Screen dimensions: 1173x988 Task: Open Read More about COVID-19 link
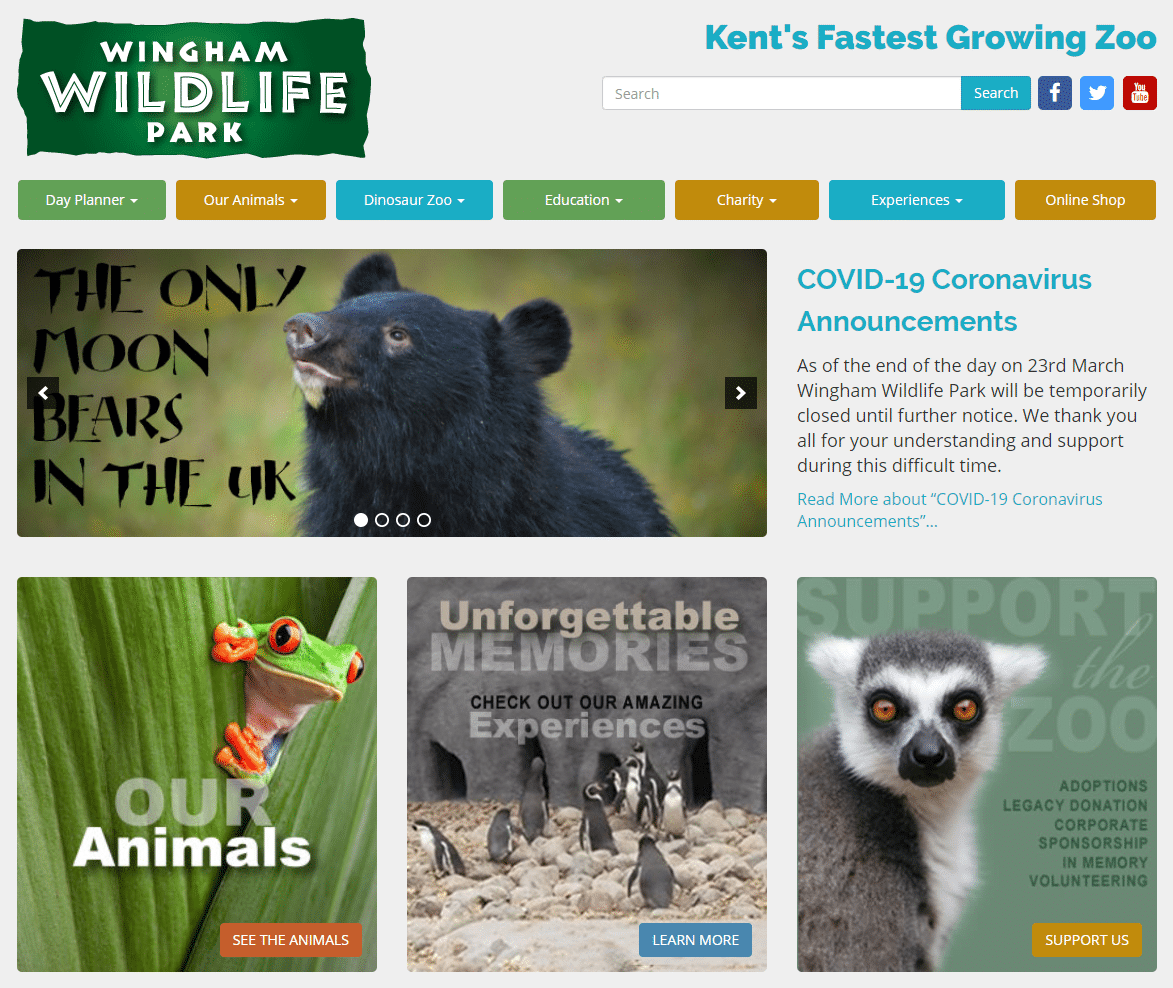(x=949, y=510)
